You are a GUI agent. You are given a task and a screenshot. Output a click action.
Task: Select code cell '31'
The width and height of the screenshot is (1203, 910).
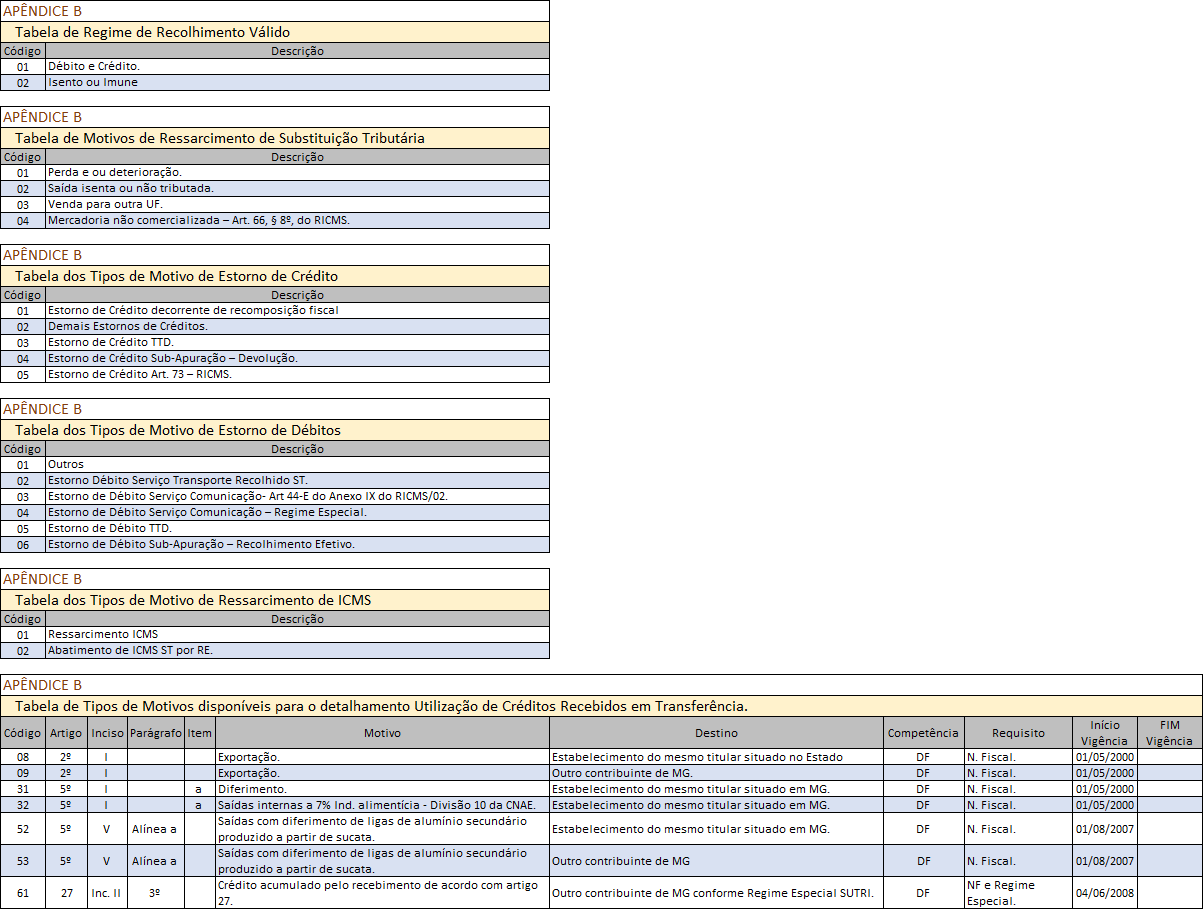click(23, 789)
